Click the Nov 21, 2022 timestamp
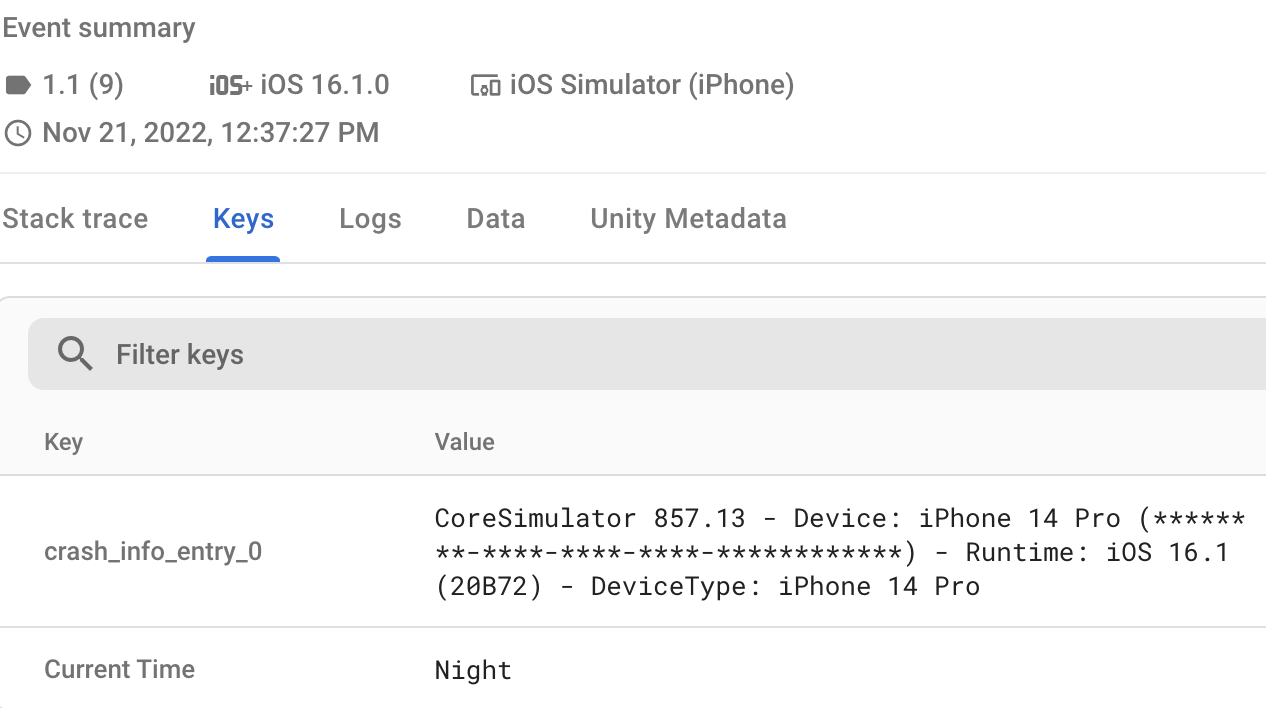The image size is (1266, 708). 210,133
